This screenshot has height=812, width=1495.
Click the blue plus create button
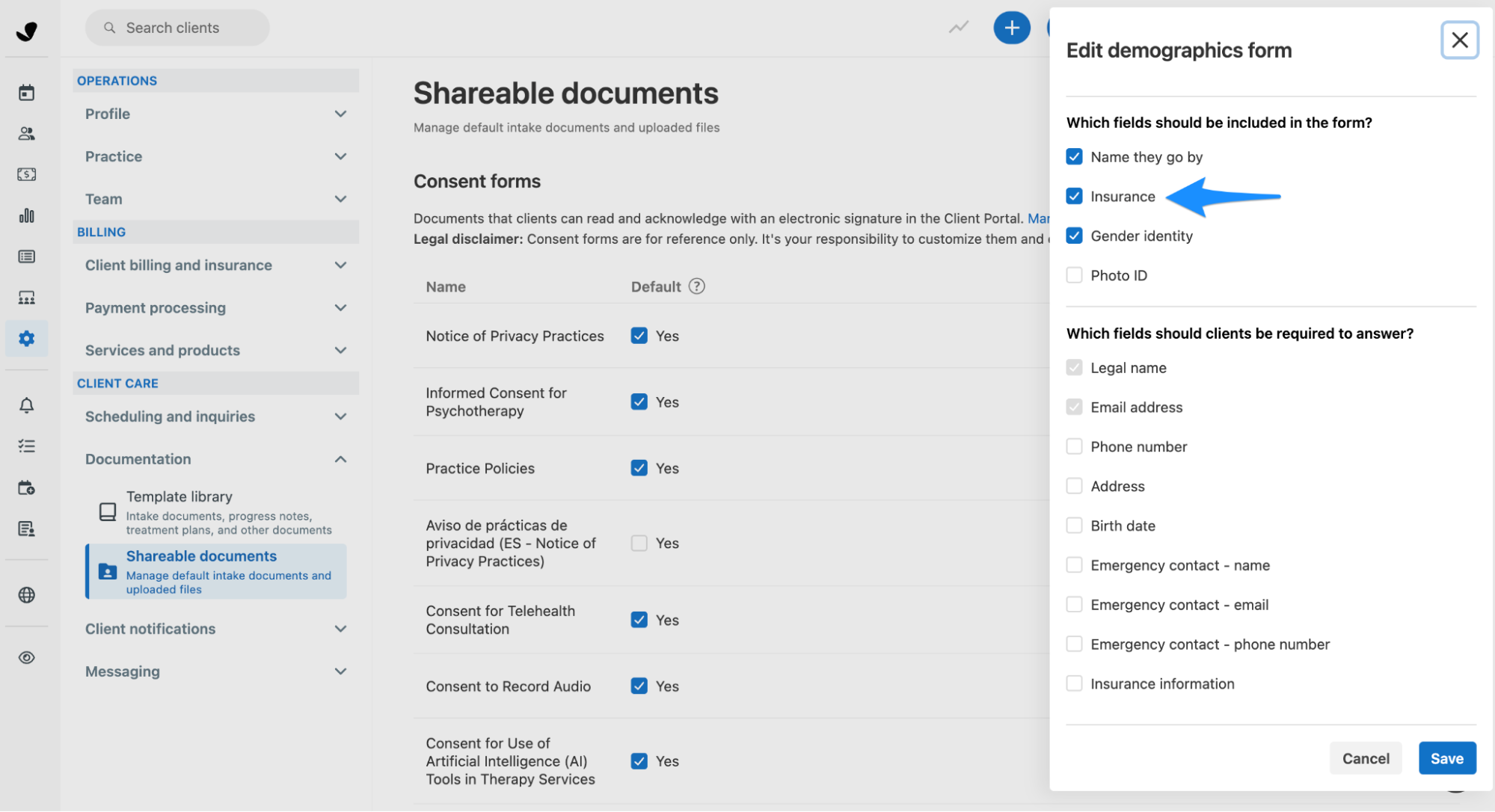click(1011, 28)
